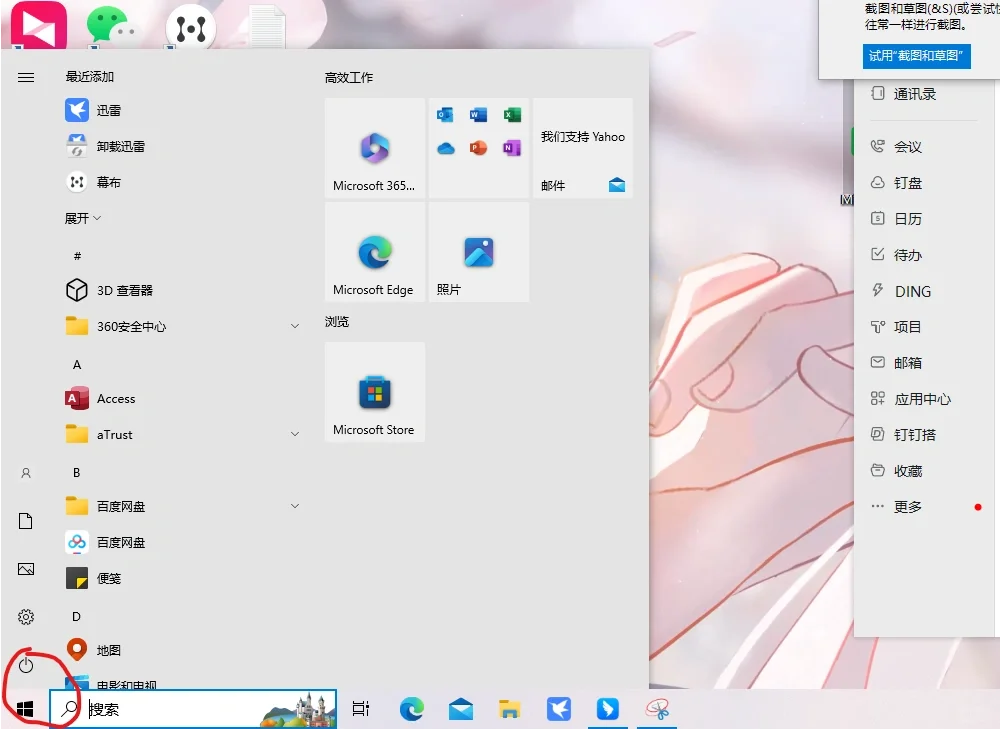This screenshot has height=730, width=1000.
Task: Open Documents icon in Start sidebar
Action: point(26,521)
